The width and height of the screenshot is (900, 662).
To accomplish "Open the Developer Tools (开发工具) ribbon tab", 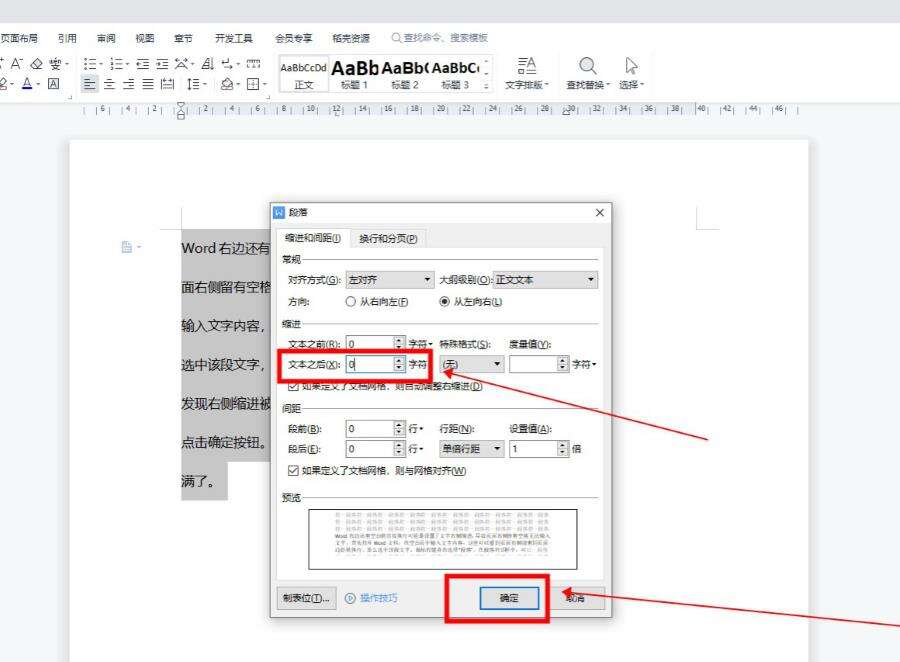I will tap(234, 38).
